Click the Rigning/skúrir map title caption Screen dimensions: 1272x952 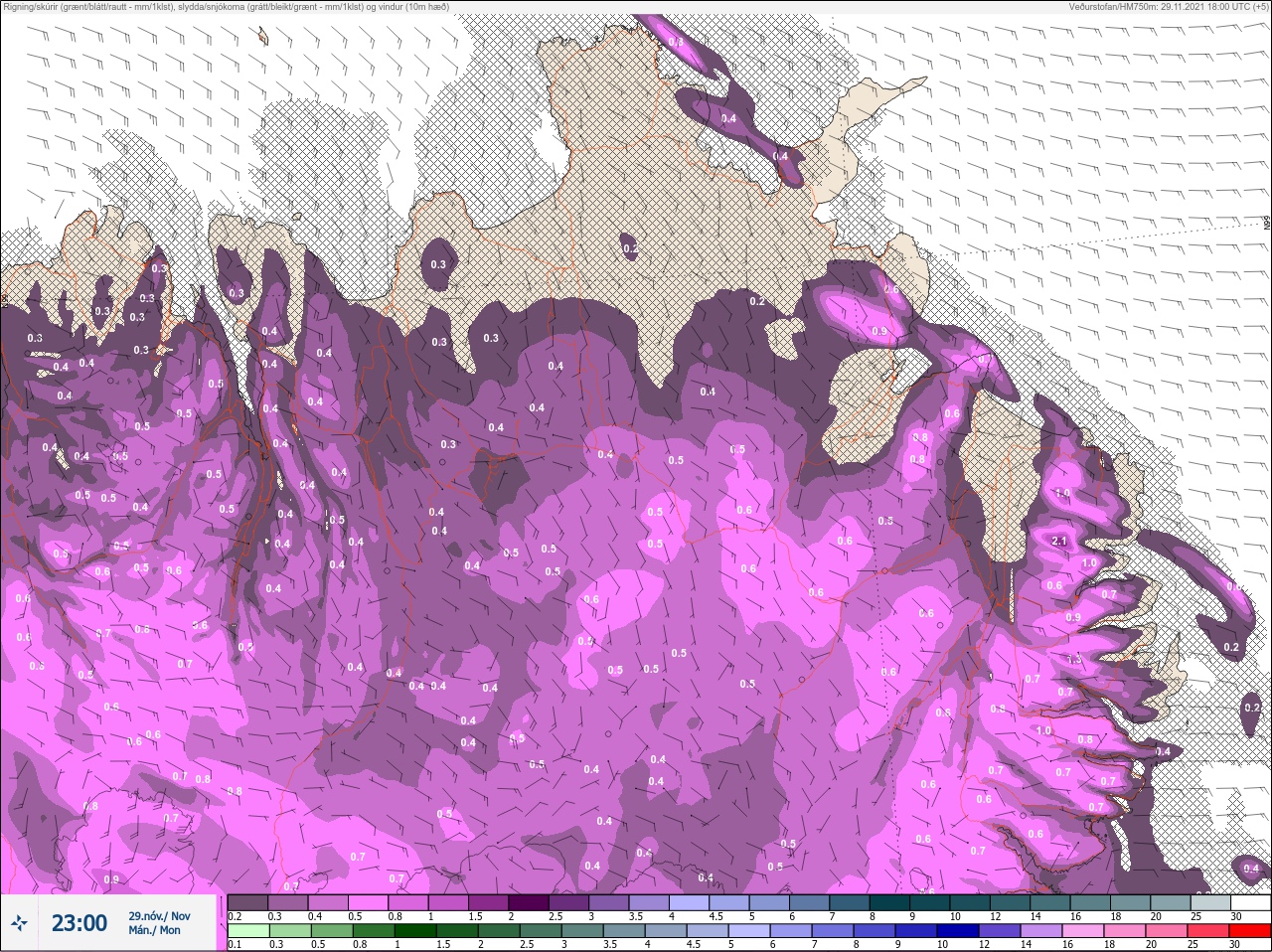tap(227, 7)
